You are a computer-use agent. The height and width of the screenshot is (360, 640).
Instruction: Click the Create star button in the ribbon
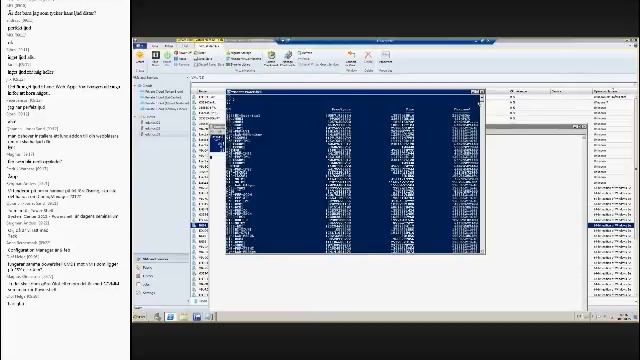(140, 57)
